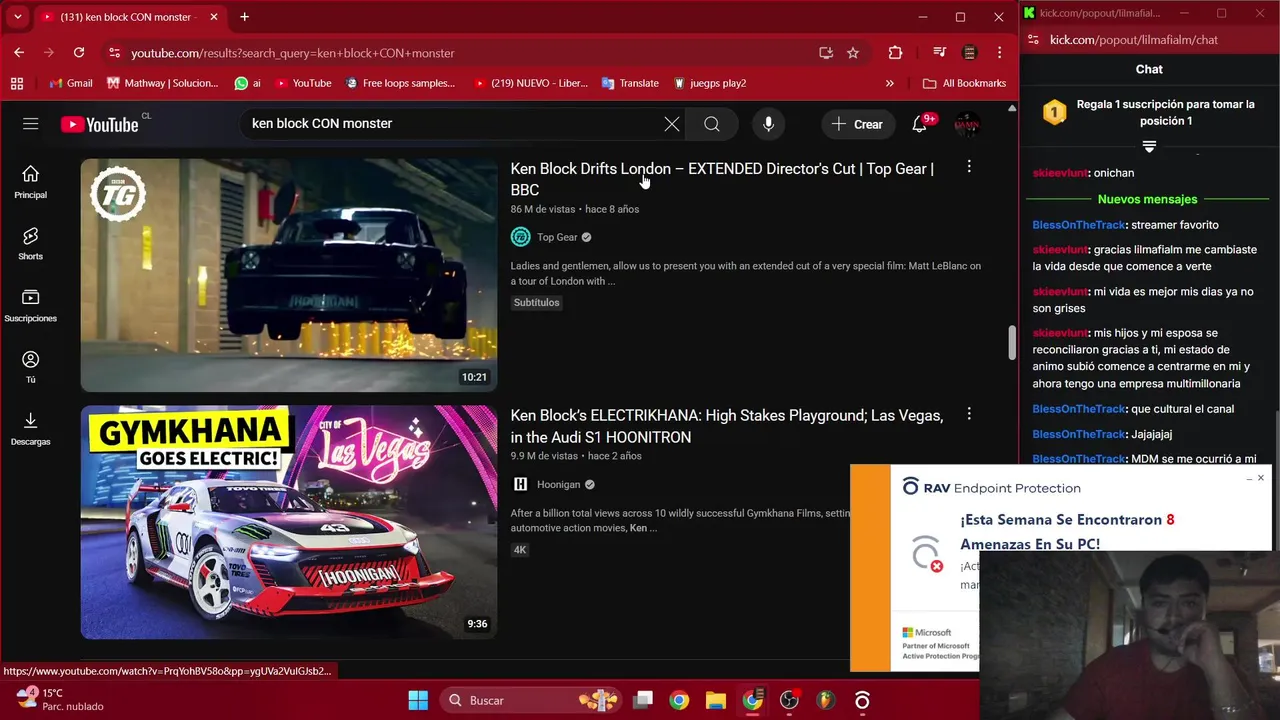
Task: Open the ai WhatsApp bookmark
Action: pyautogui.click(x=248, y=83)
